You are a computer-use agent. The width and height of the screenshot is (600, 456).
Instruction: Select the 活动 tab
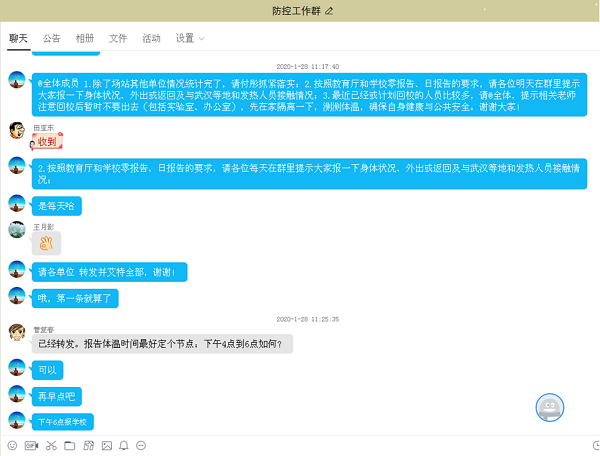(x=151, y=38)
